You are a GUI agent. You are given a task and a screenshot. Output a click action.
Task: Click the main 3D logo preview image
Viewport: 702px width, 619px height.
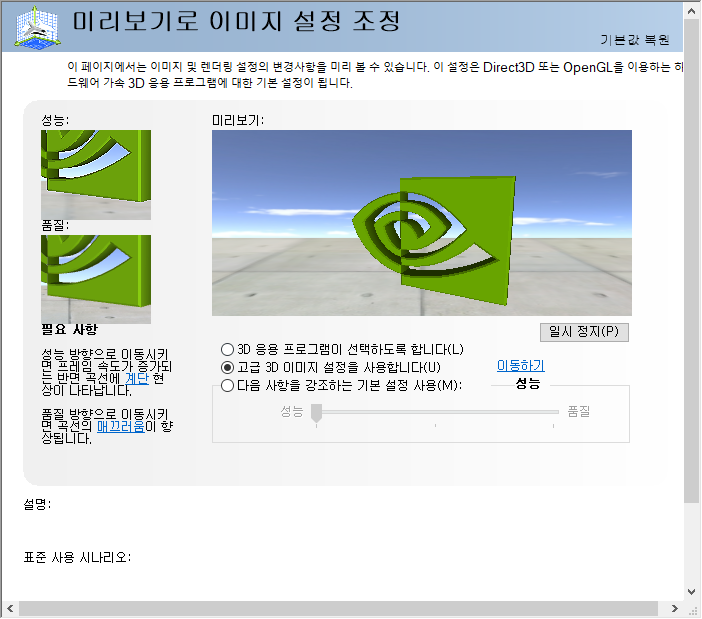[x=422, y=223]
